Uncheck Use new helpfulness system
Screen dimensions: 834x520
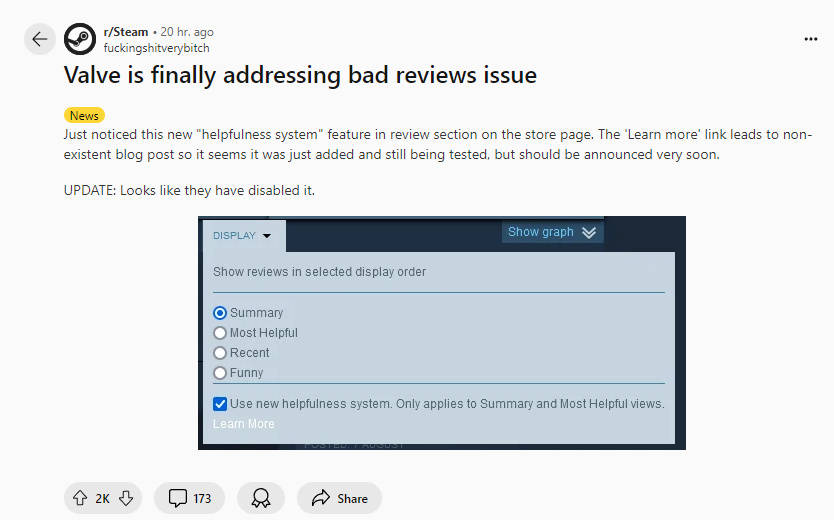[220, 404]
